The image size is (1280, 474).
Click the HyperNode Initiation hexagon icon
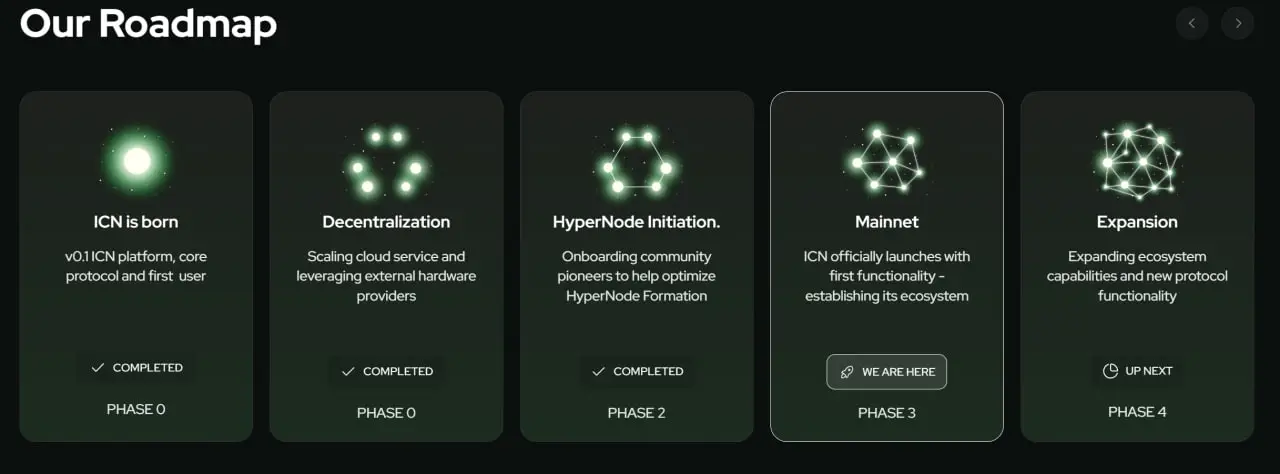(637, 160)
